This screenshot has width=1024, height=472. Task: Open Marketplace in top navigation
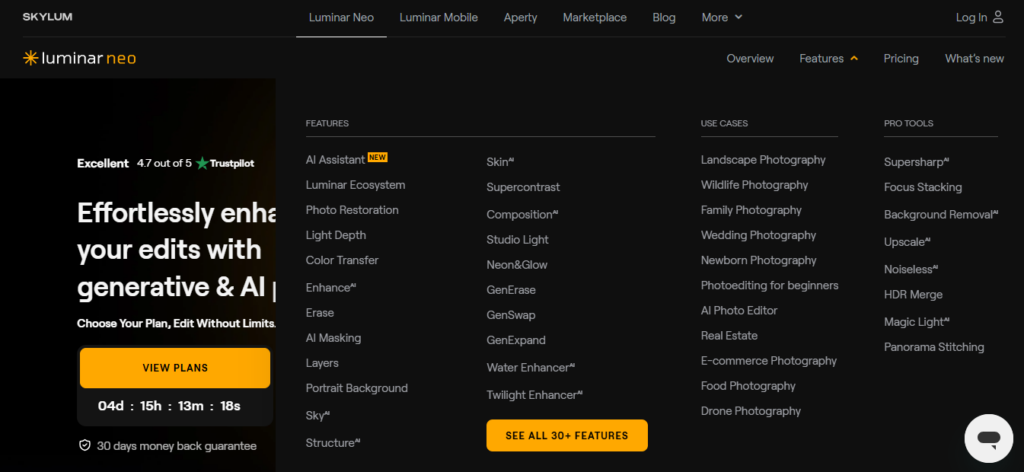[595, 18]
